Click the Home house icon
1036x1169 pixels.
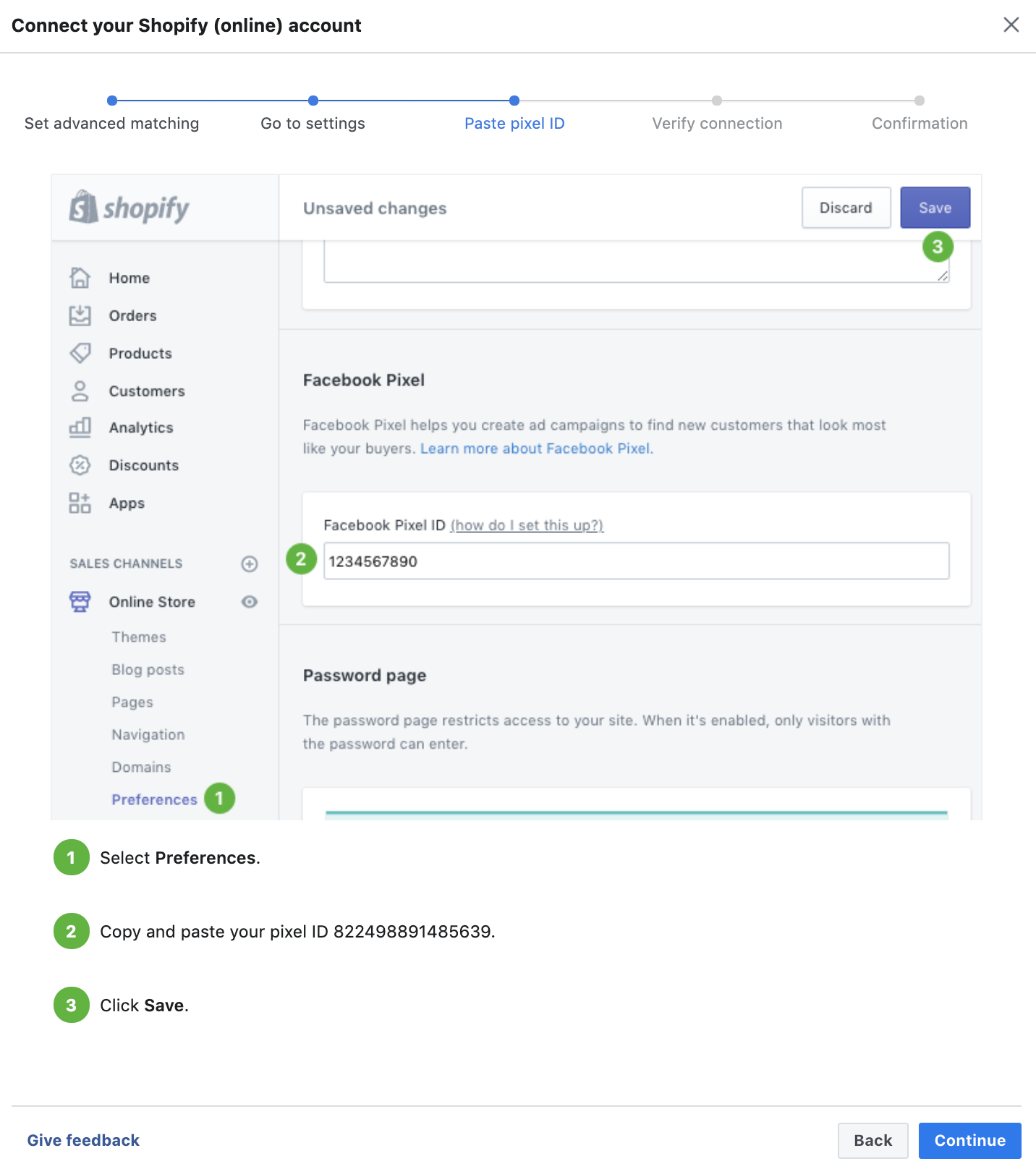point(80,278)
